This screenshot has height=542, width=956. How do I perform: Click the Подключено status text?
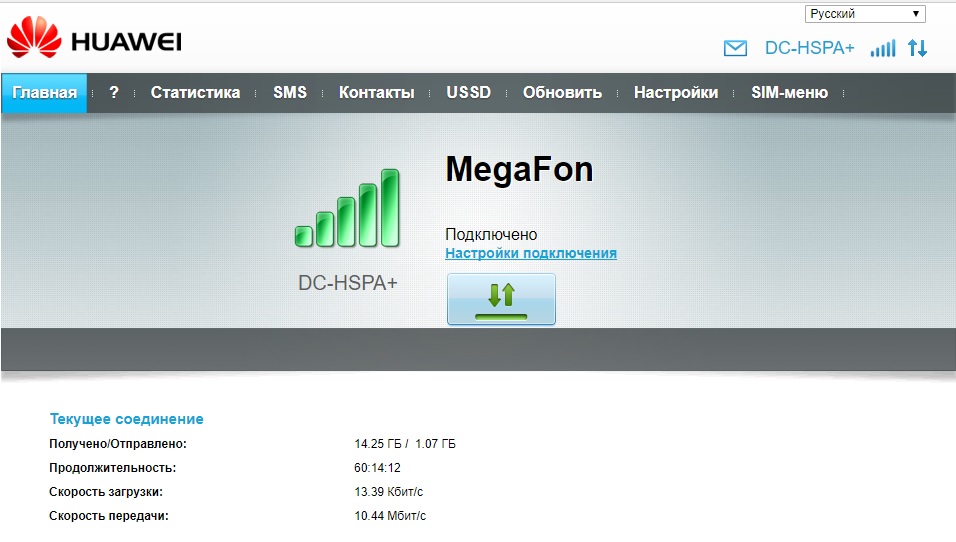pos(491,234)
